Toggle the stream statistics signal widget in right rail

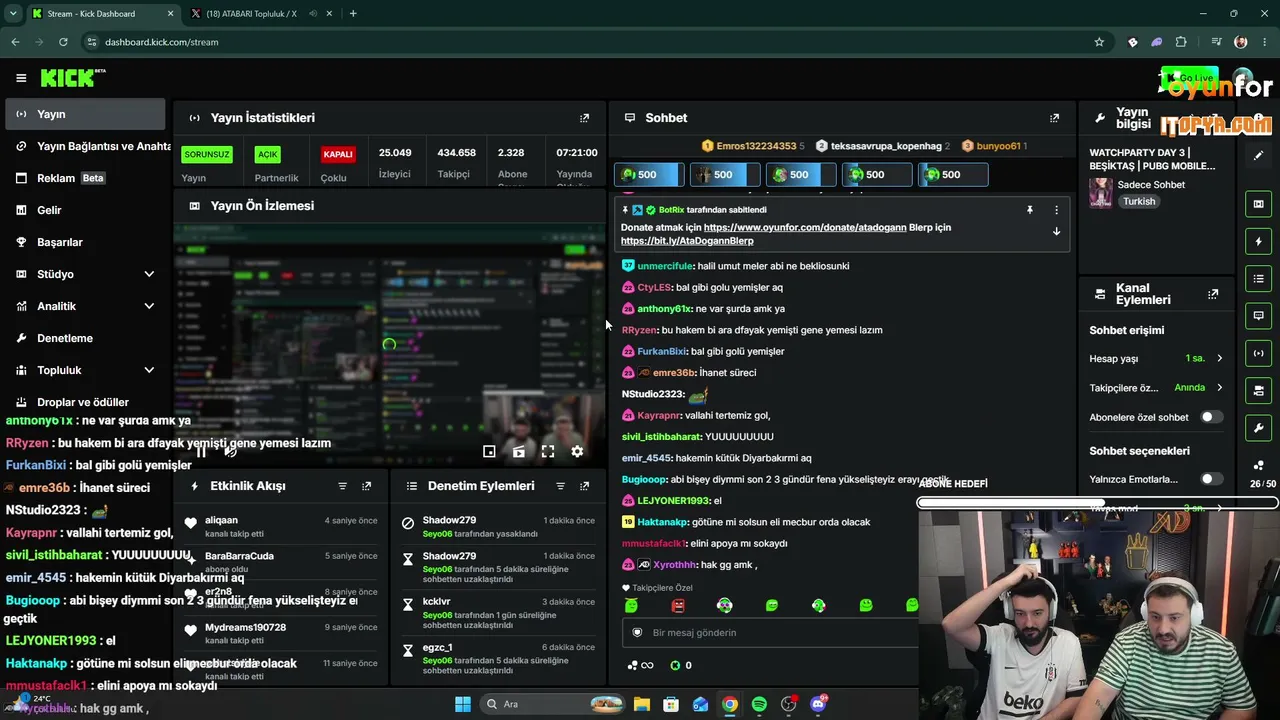pos(1258,353)
